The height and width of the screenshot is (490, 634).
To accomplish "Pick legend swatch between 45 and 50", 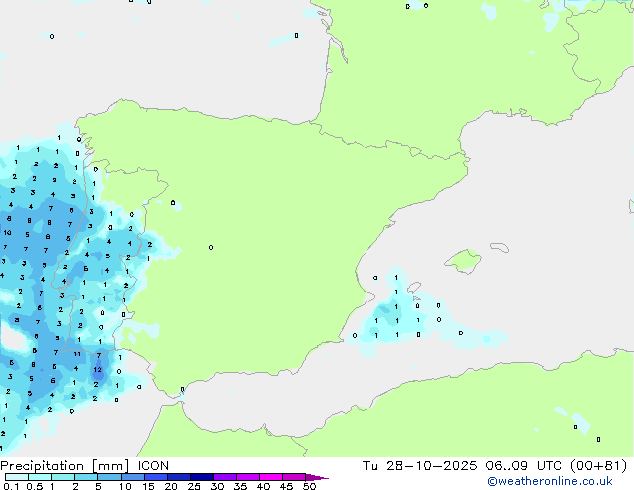I will tap(297, 478).
